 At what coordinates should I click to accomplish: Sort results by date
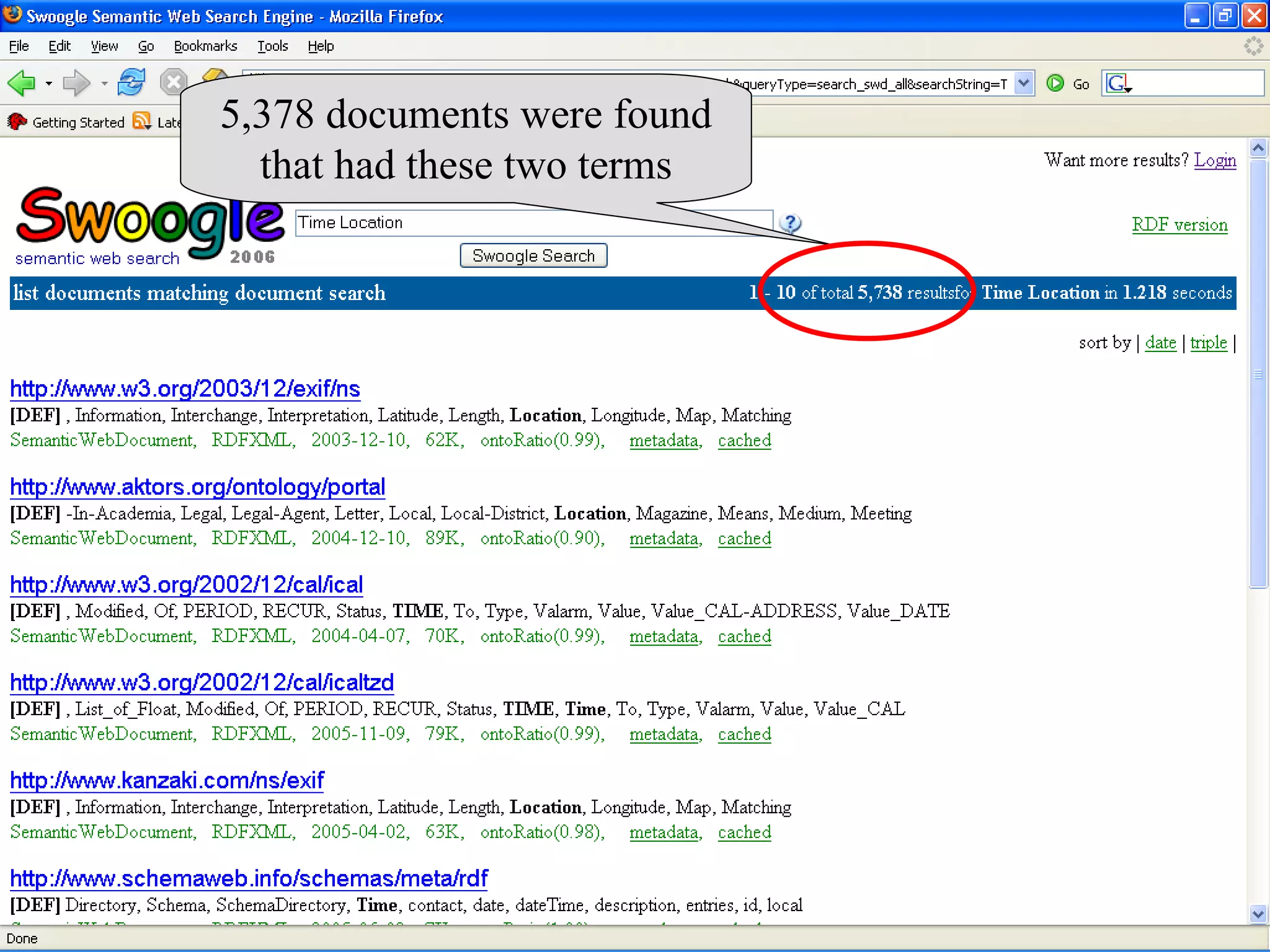click(1160, 342)
